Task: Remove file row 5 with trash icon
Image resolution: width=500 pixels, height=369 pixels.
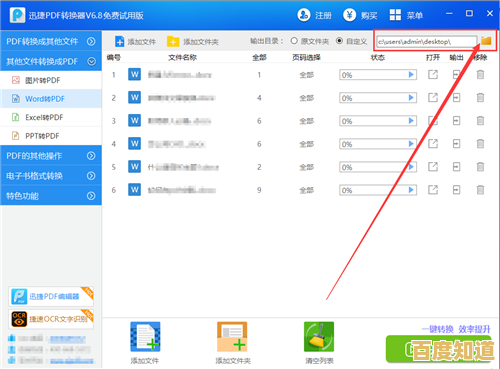Action: point(480,167)
